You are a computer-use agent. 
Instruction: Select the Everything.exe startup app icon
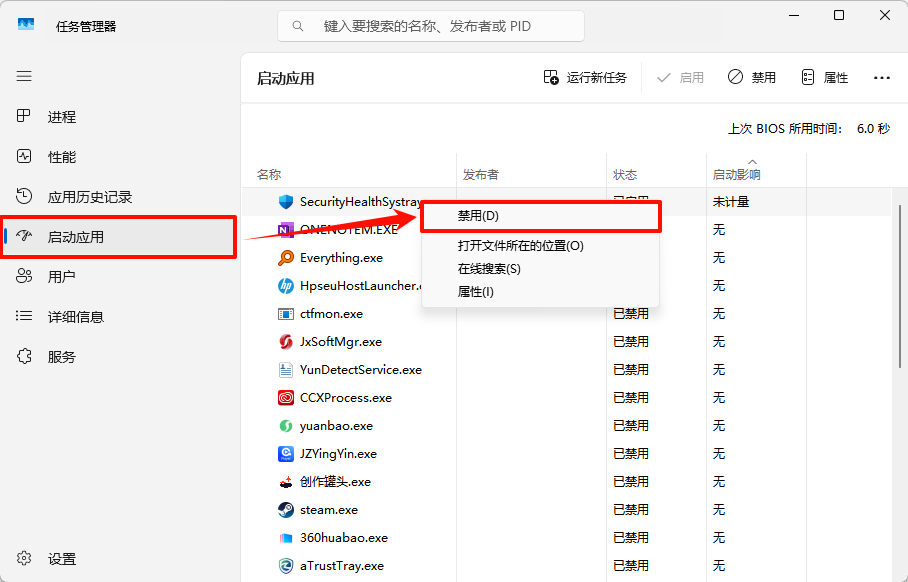pos(284,258)
